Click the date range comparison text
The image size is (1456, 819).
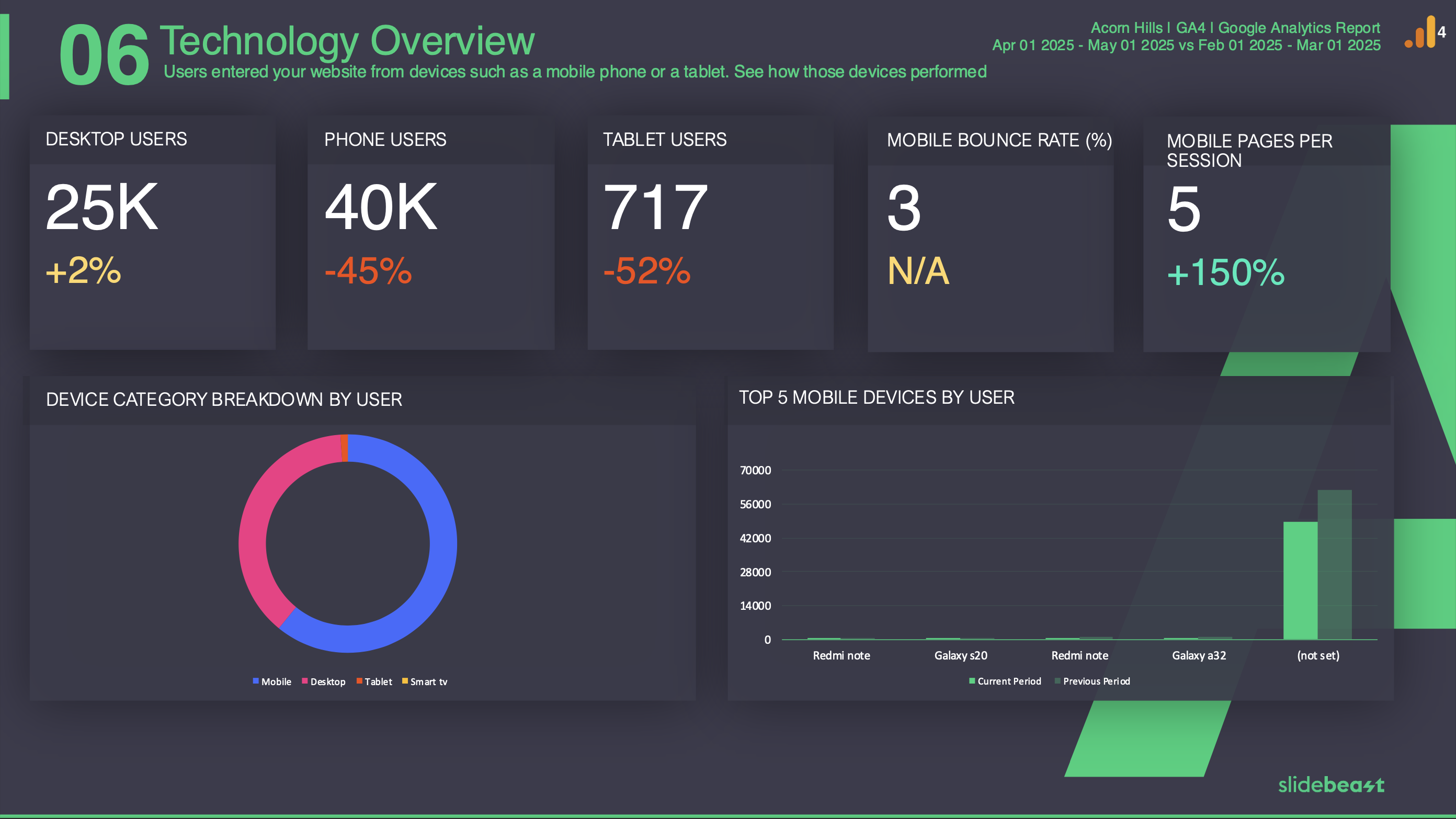click(x=1186, y=45)
